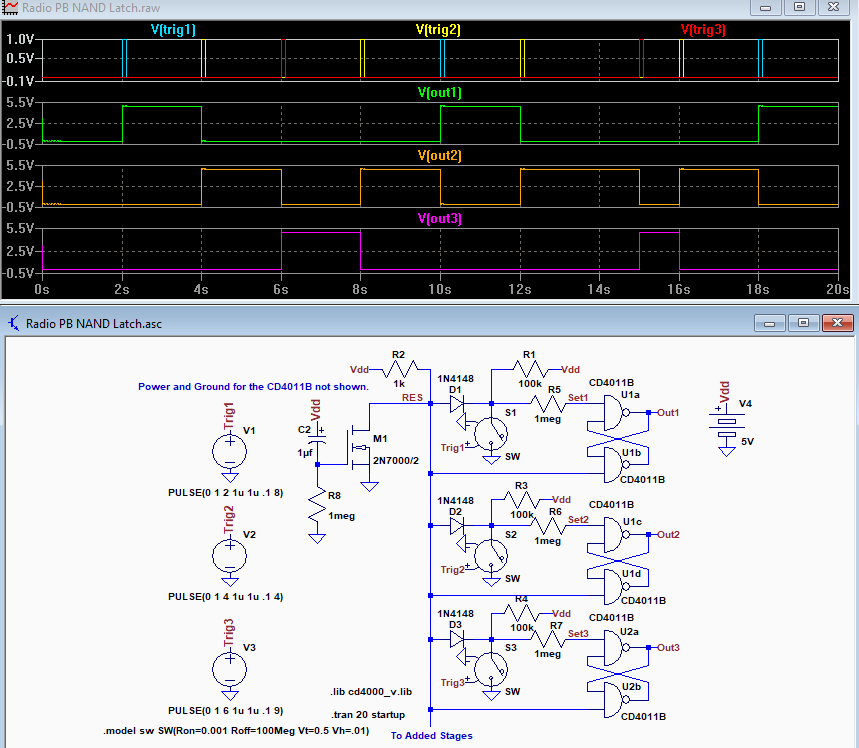The height and width of the screenshot is (748, 859).
Task: Click the V4 battery symbol
Action: point(727,429)
